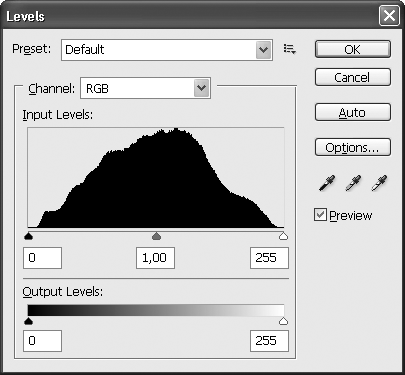Select the gray point eyedropper
Viewport: 405px width, 375px height.
[x=353, y=183]
